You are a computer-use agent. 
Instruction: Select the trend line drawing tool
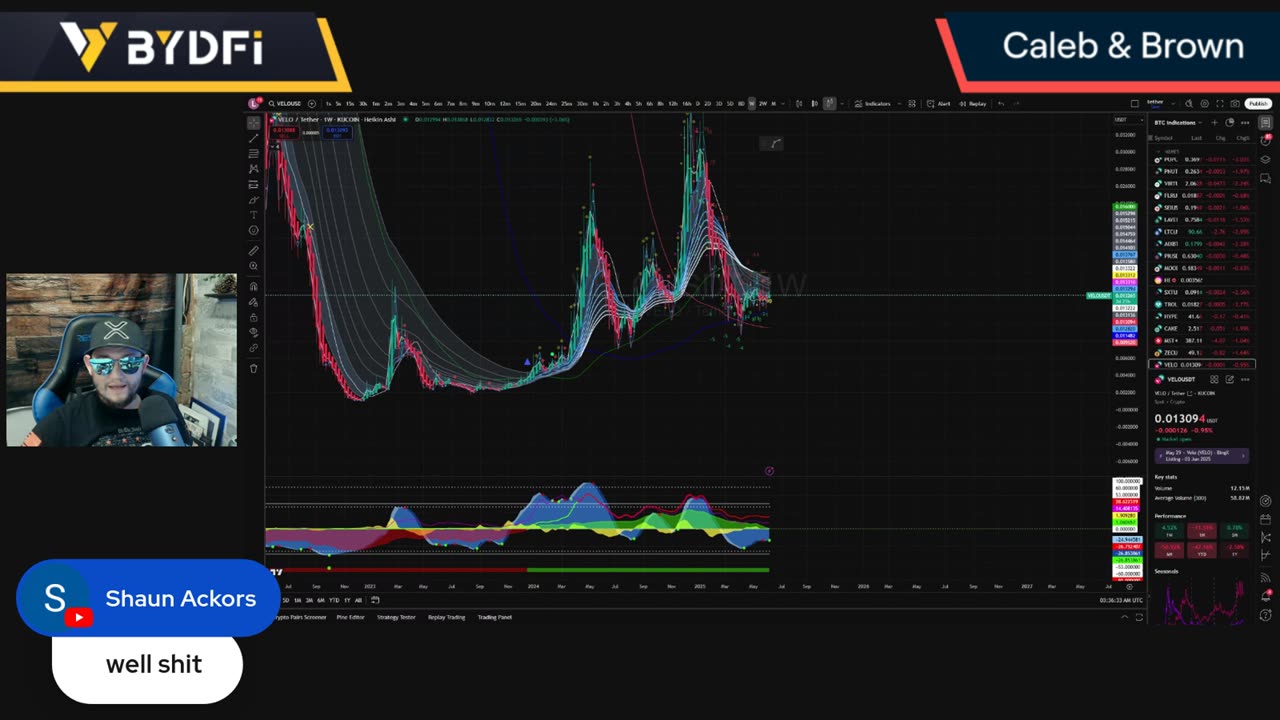[x=253, y=137]
